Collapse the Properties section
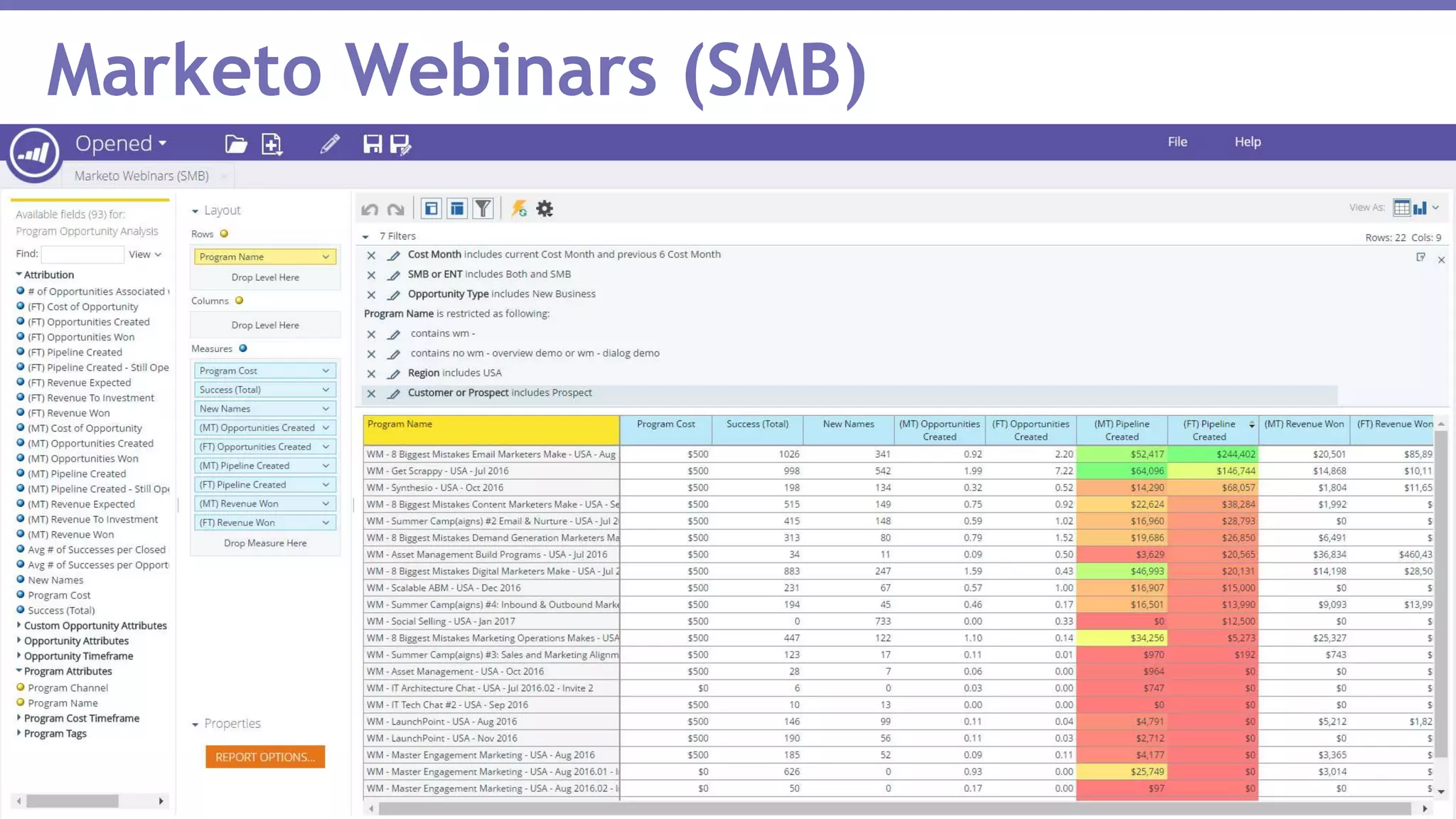 pyautogui.click(x=195, y=724)
